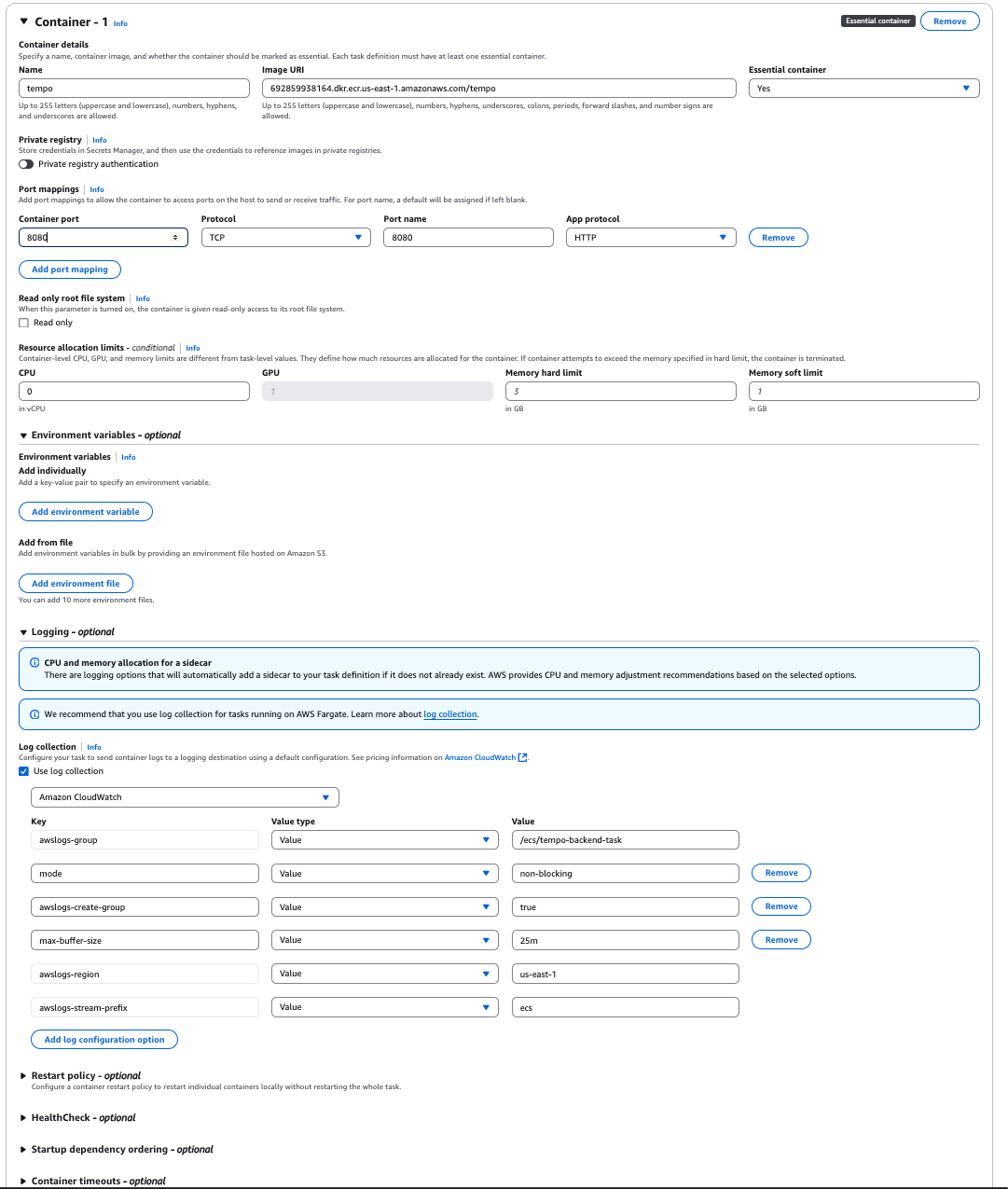Open the Amazon CloudWatch pricing link
This screenshot has width=1008, height=1189.
pyautogui.click(x=480, y=757)
